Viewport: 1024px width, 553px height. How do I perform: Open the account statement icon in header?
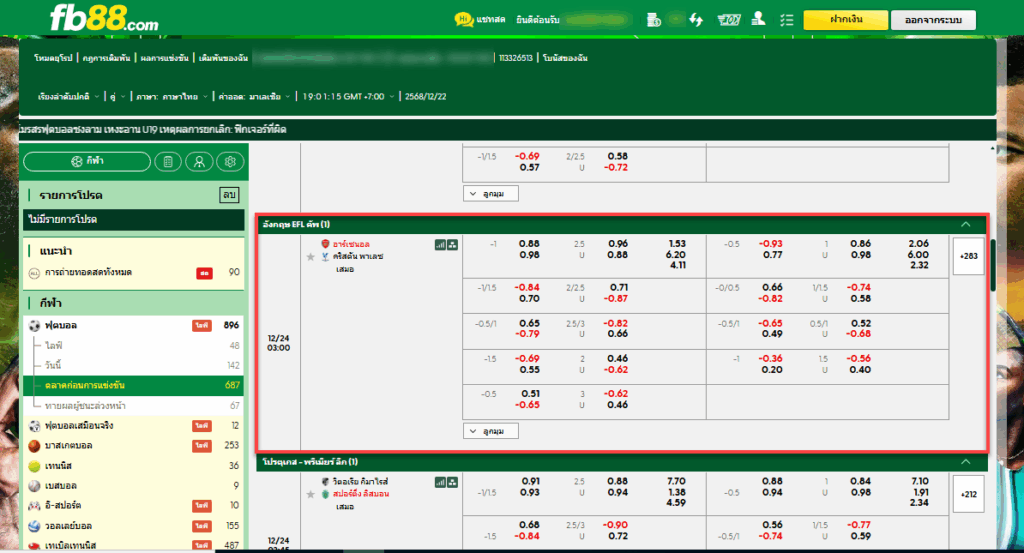[x=654, y=20]
